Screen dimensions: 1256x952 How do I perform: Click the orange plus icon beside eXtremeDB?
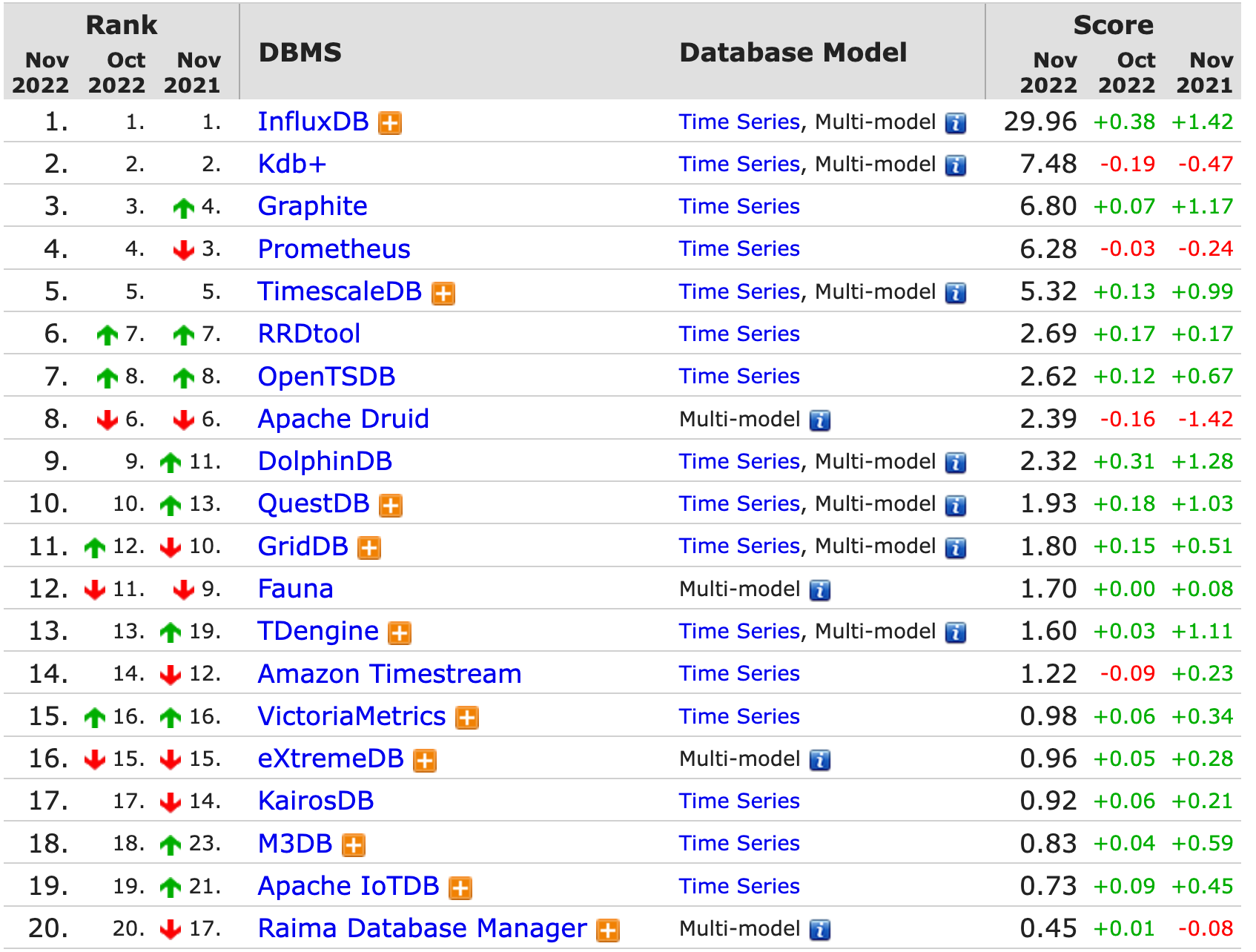click(x=425, y=760)
